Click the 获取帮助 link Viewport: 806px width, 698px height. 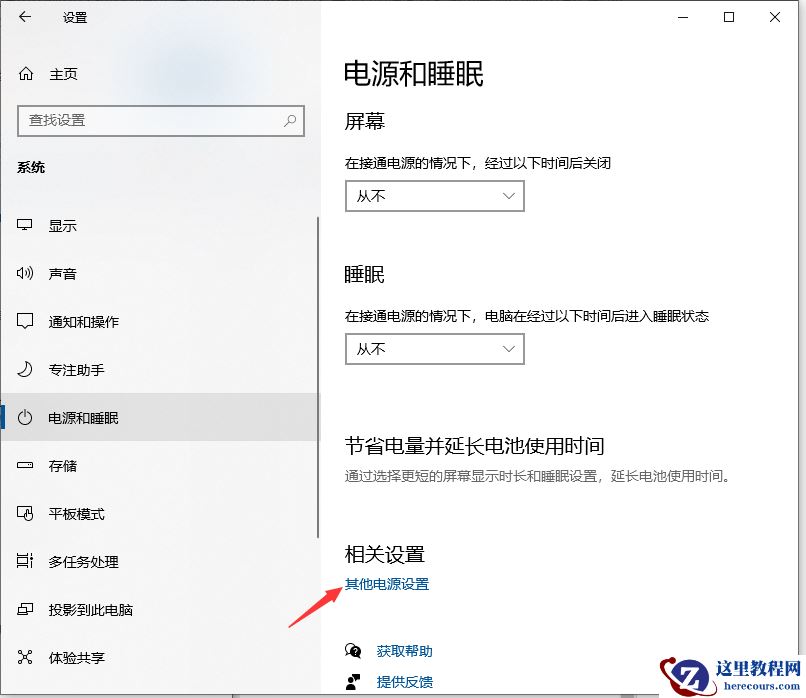point(404,650)
